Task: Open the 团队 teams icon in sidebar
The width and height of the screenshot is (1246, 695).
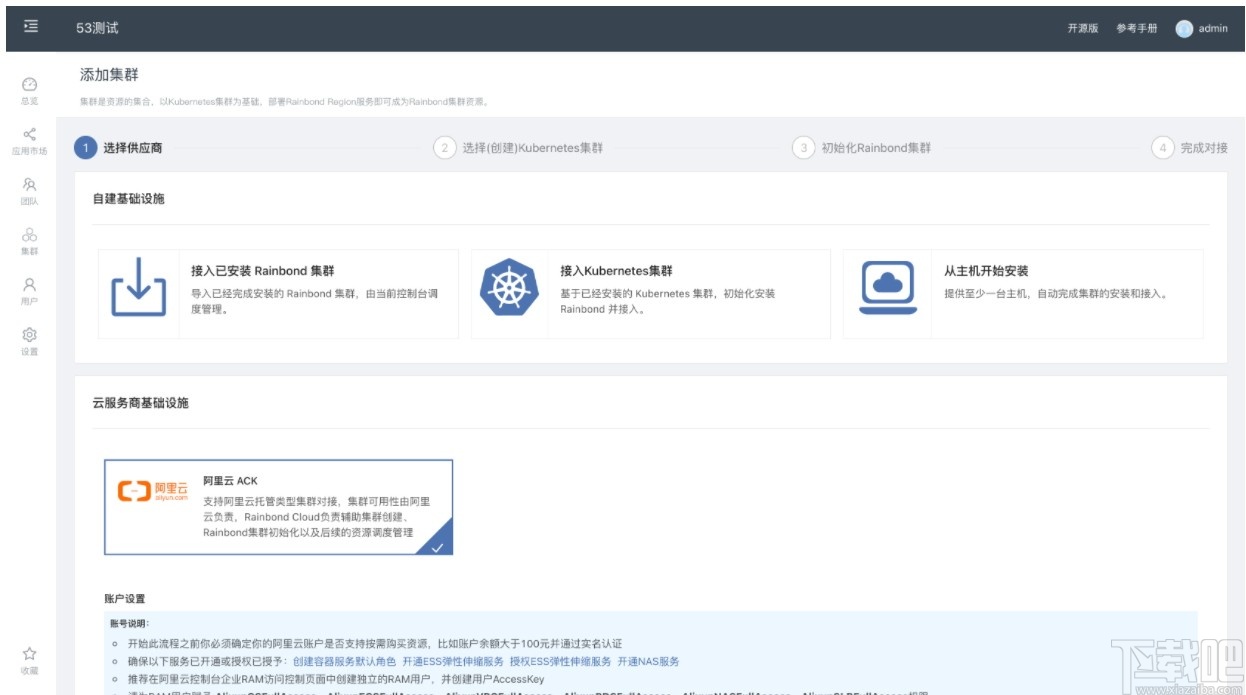Action: click(x=30, y=182)
